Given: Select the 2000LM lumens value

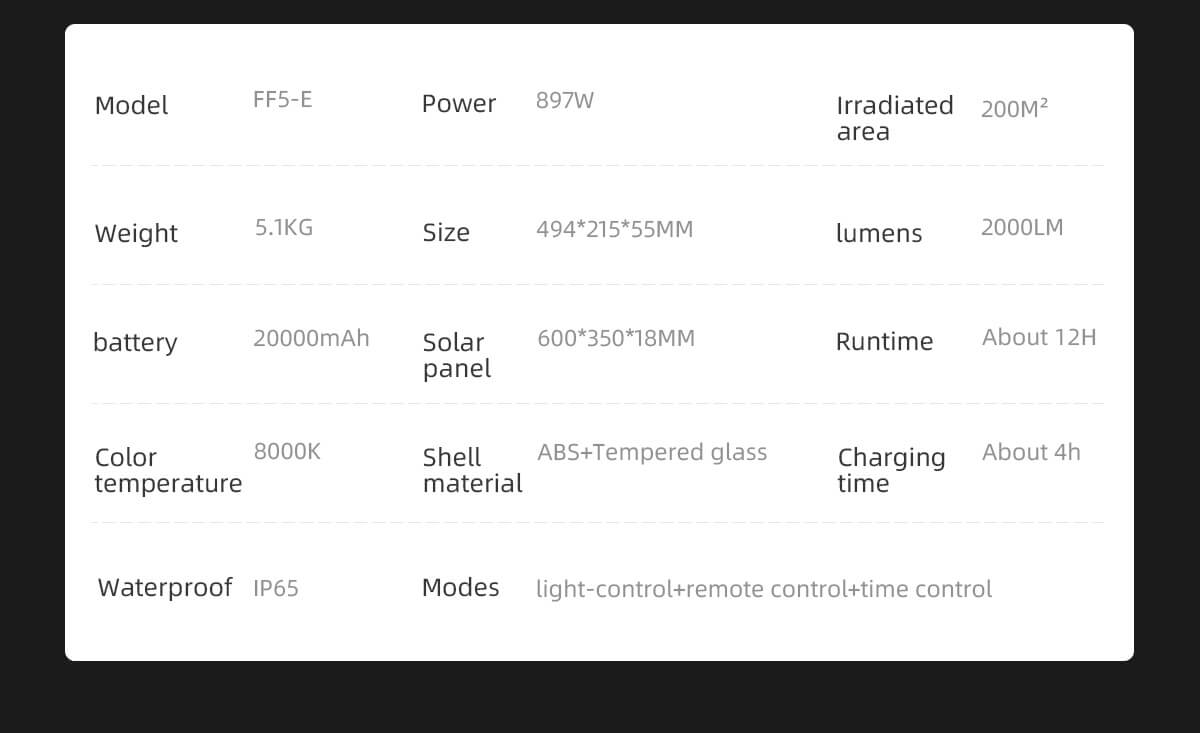Looking at the screenshot, I should point(1021,227).
